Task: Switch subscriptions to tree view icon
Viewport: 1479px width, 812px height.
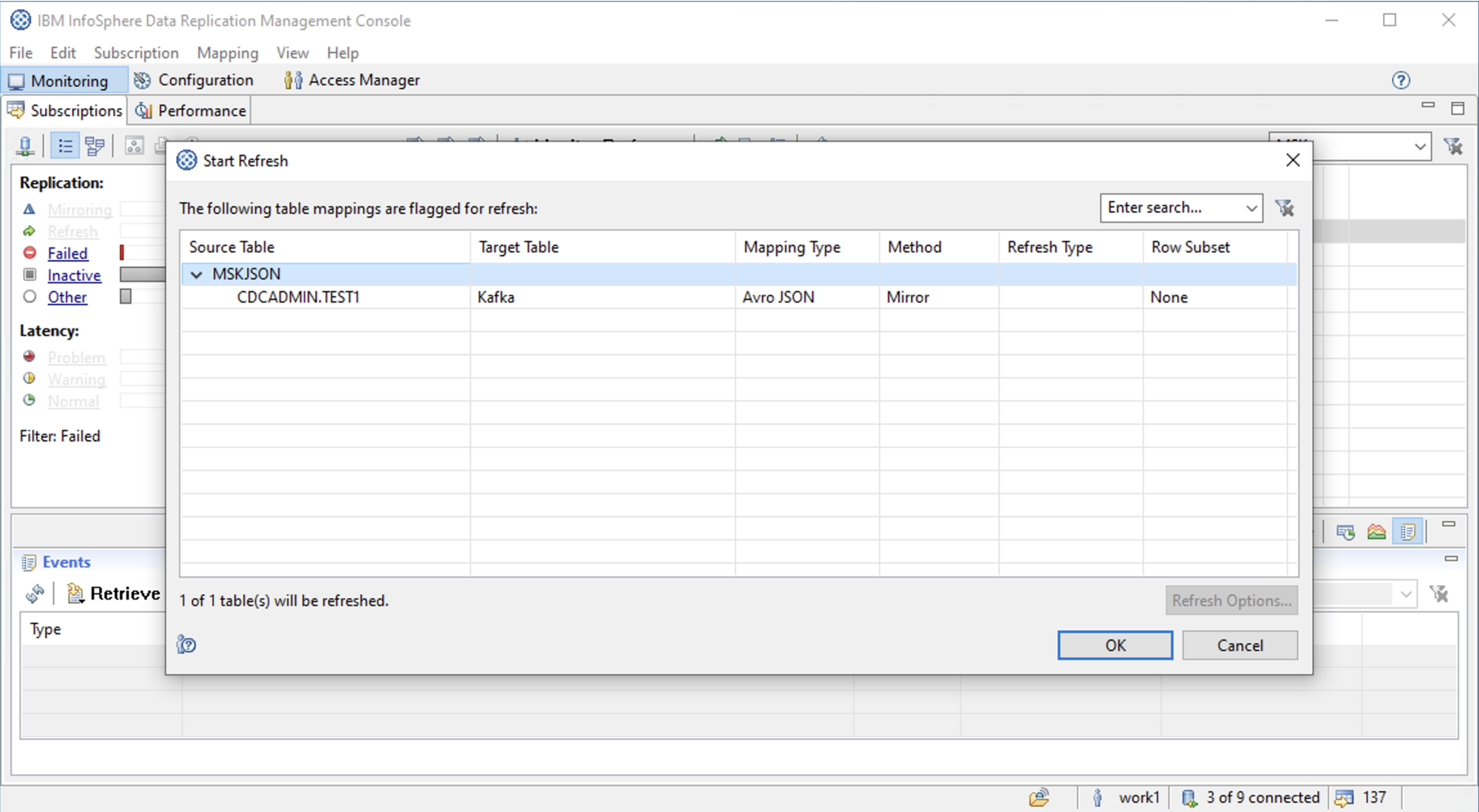Action: (x=94, y=146)
